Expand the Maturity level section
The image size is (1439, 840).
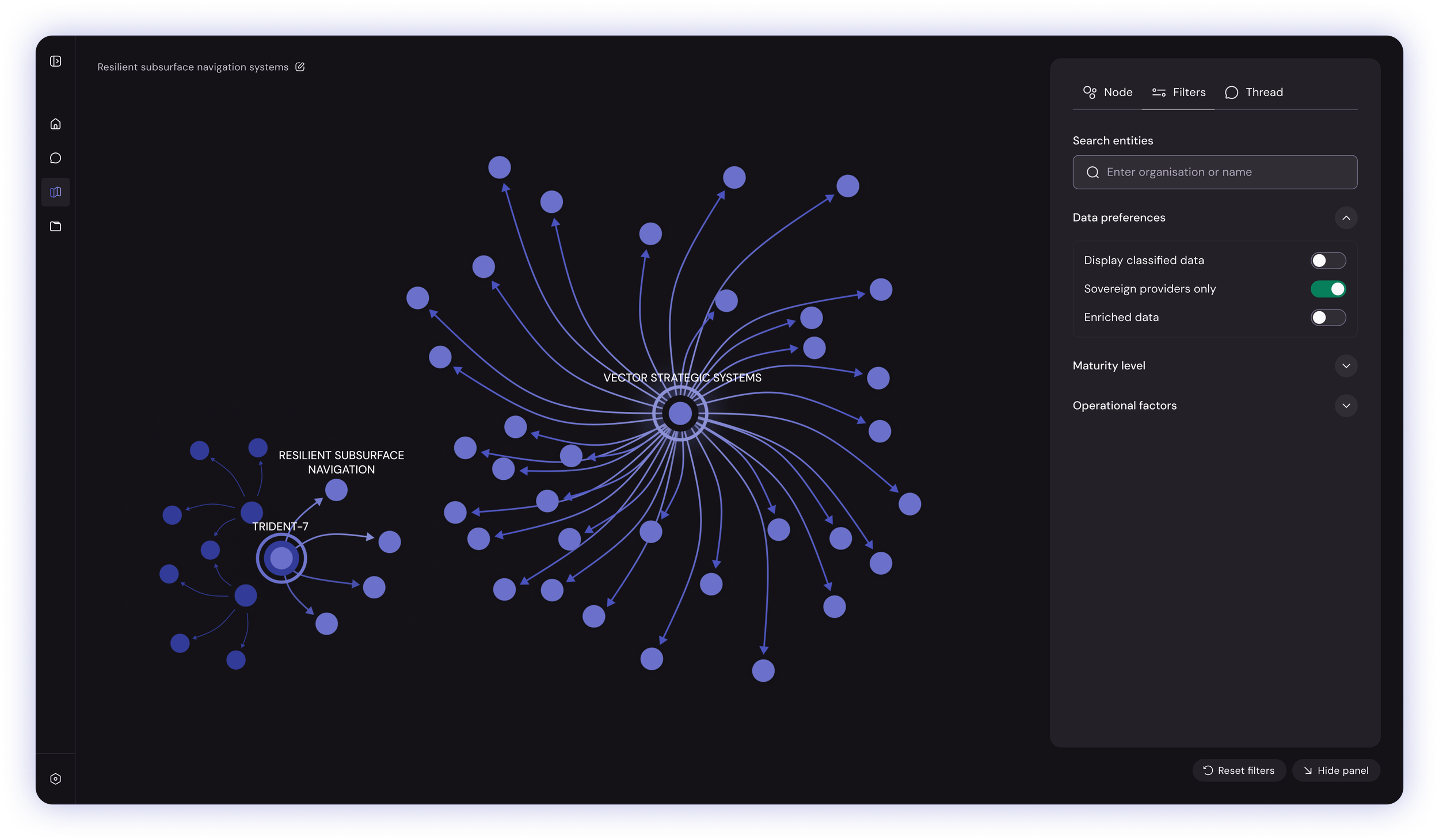click(x=1345, y=366)
